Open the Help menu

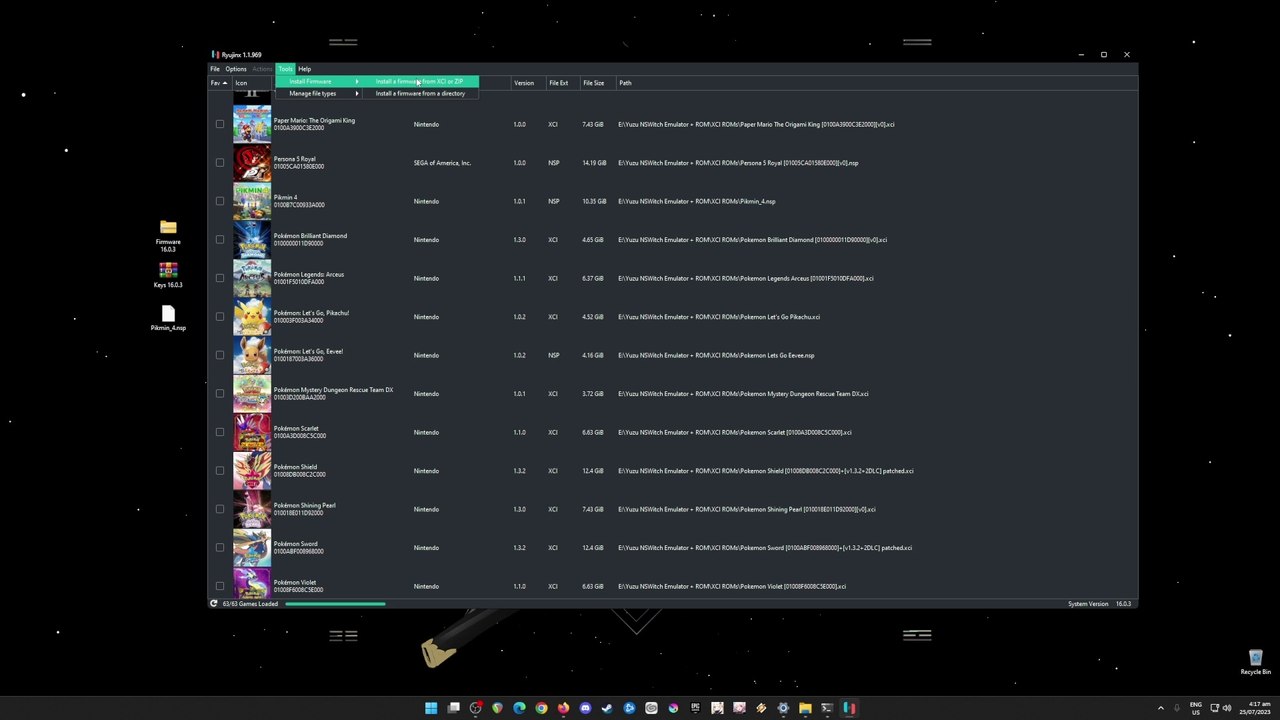(x=305, y=69)
